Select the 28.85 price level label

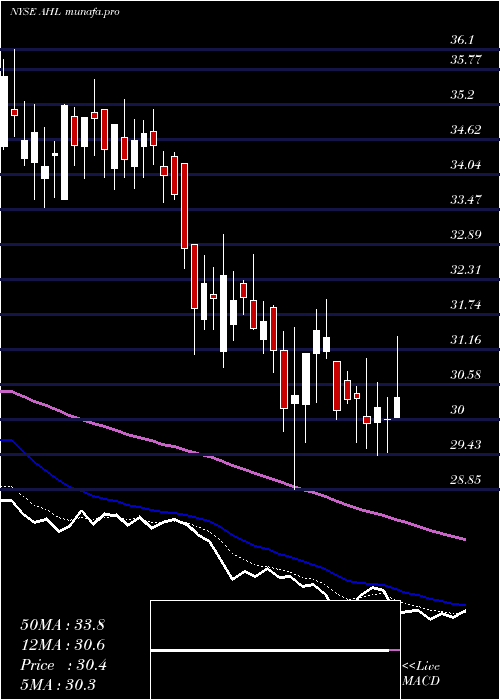(466, 480)
